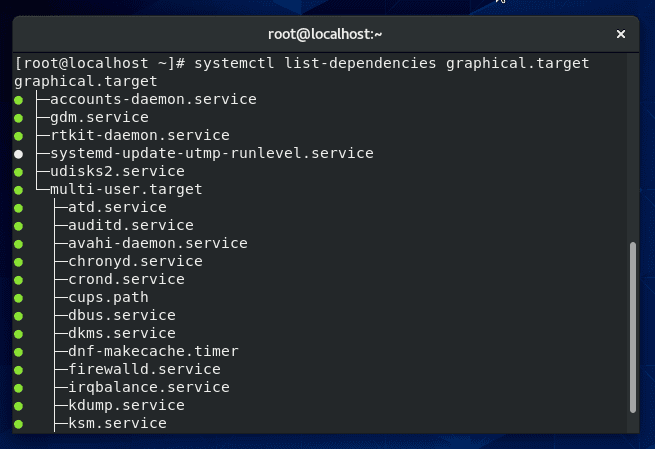Close the root@localhost terminal window
Image resolution: width=655 pixels, height=449 pixels.
pos(621,34)
